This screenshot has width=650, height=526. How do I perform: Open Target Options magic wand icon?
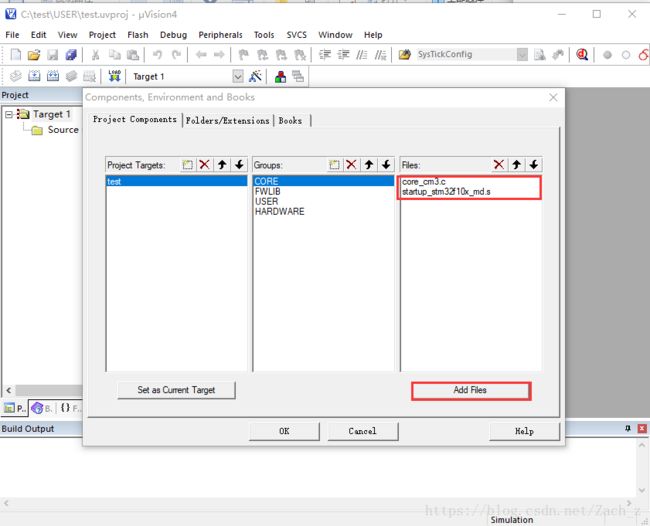255,76
